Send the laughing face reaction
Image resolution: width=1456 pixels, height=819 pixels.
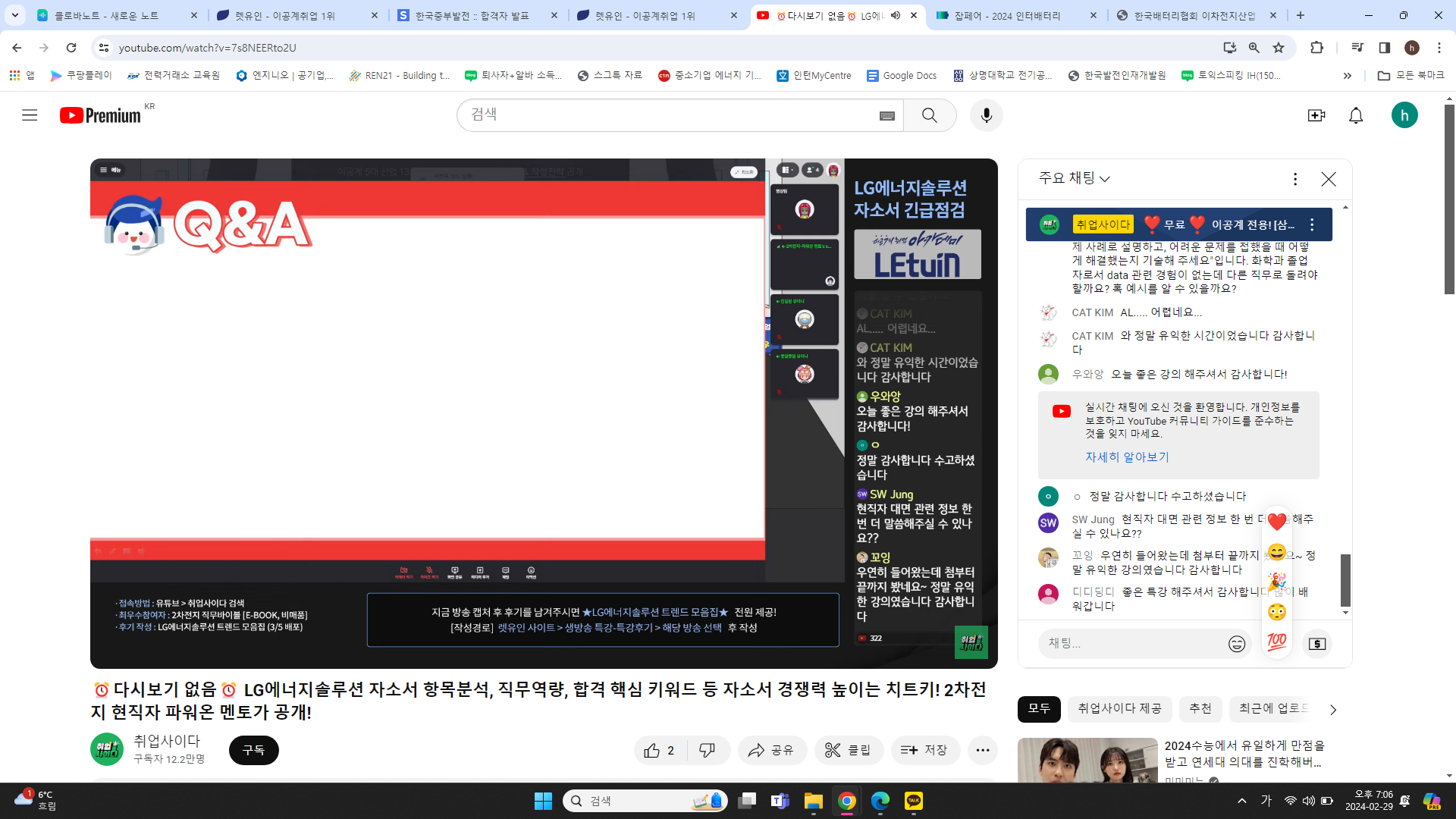1277,552
